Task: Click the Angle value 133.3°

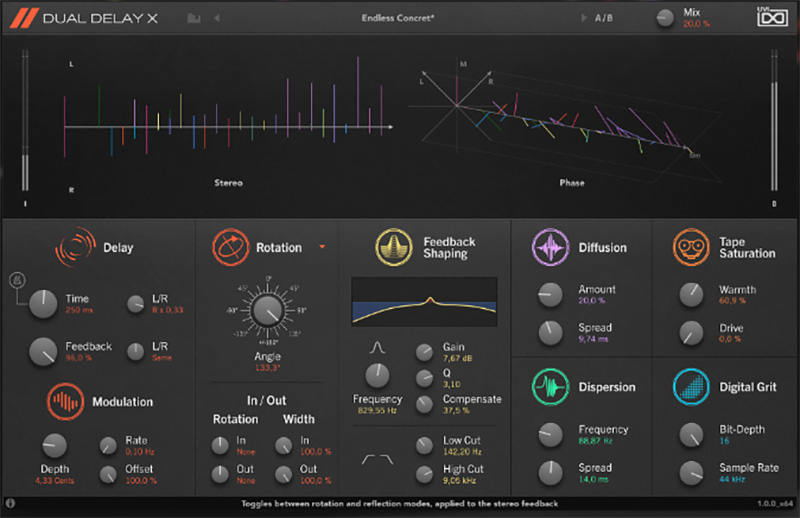Action: point(268,367)
